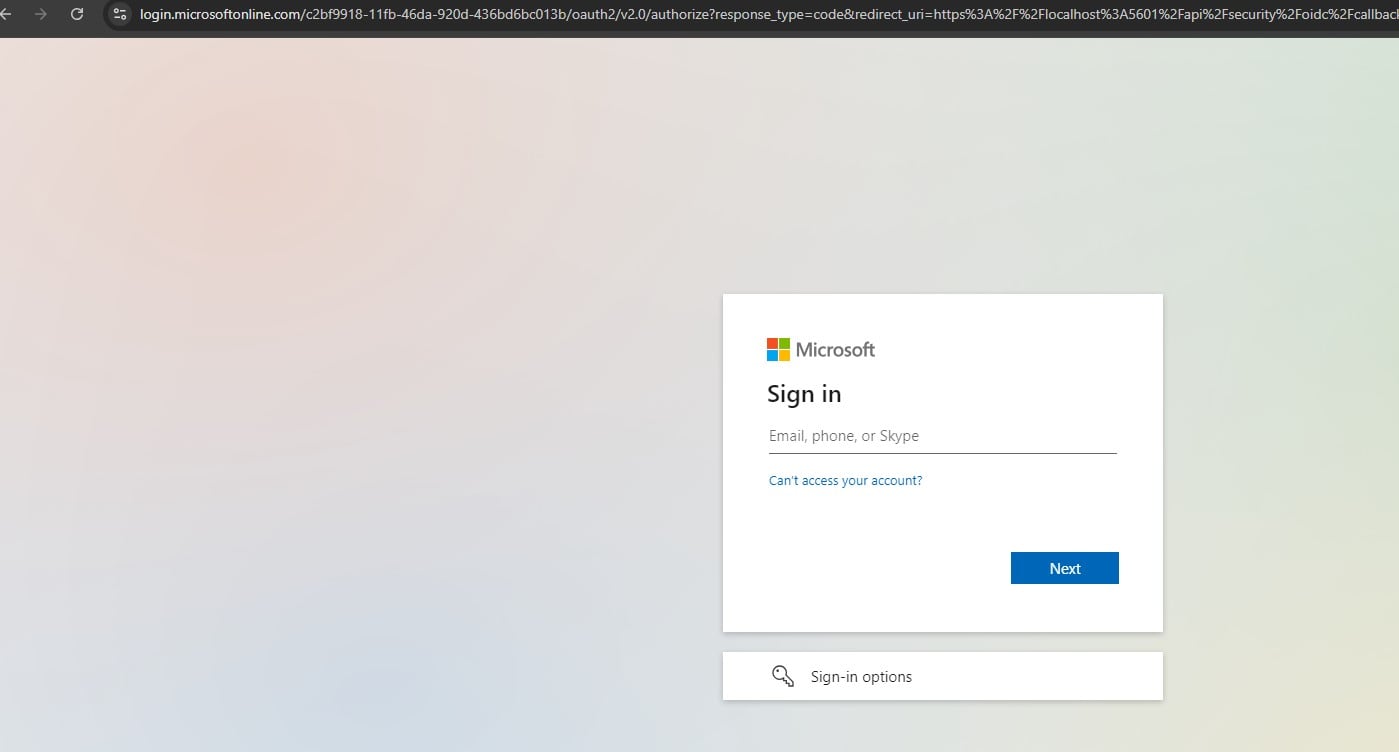1399x752 pixels.
Task: Open the site information icon in address bar
Action: click(x=120, y=14)
